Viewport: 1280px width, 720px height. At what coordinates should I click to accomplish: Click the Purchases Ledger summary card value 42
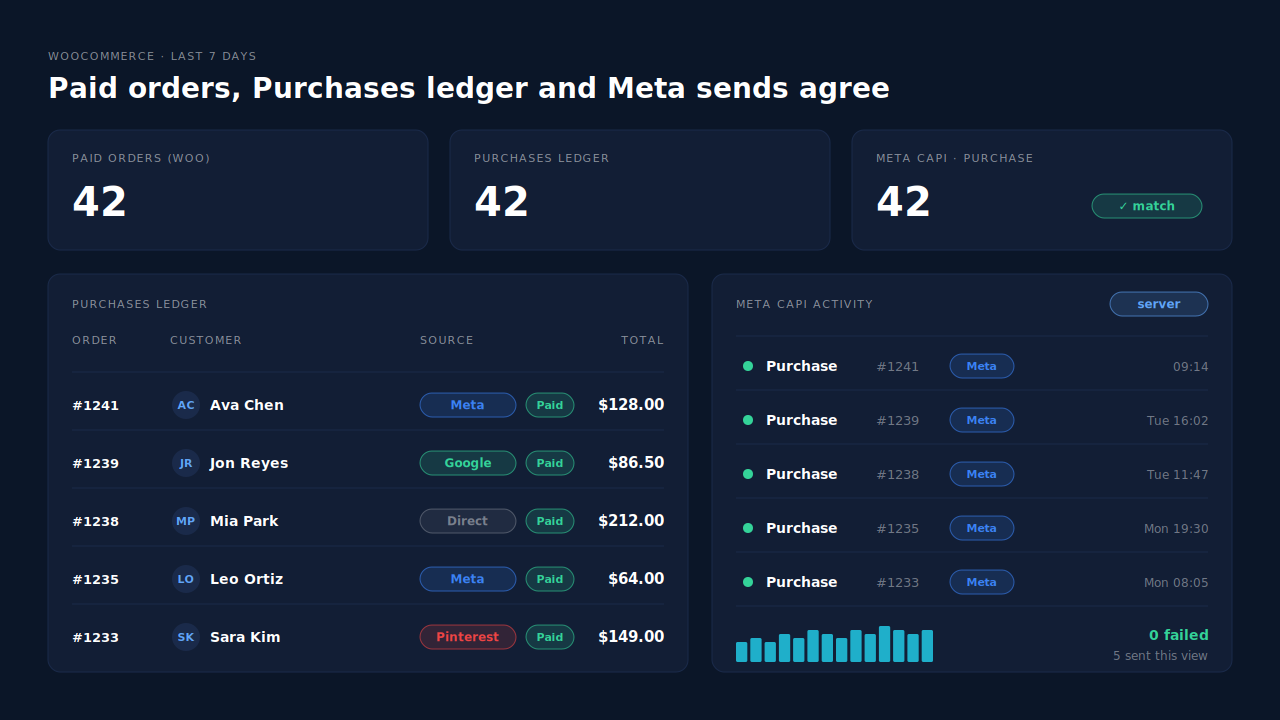[x=501, y=203]
